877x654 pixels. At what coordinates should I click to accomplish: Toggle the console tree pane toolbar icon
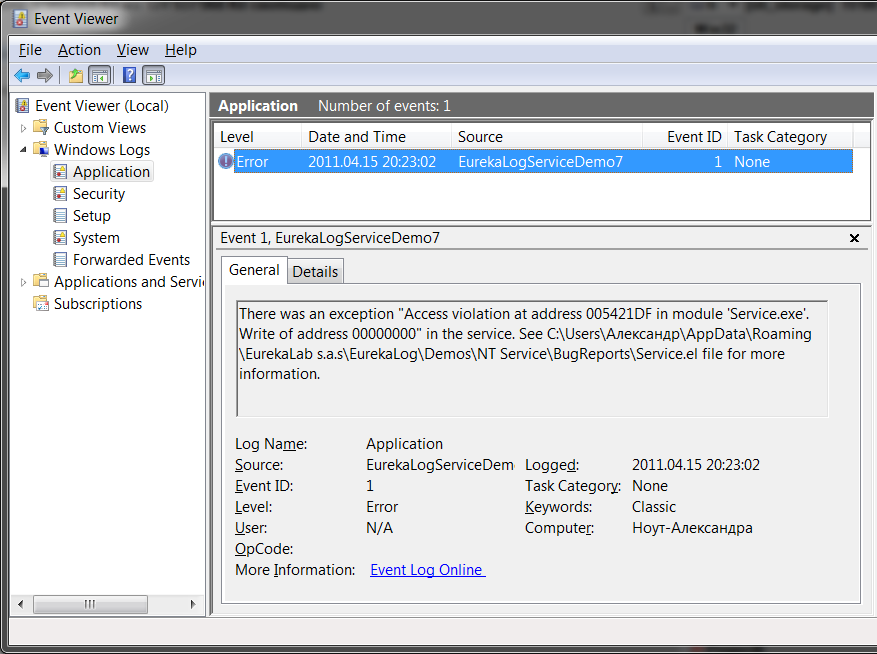click(x=100, y=75)
